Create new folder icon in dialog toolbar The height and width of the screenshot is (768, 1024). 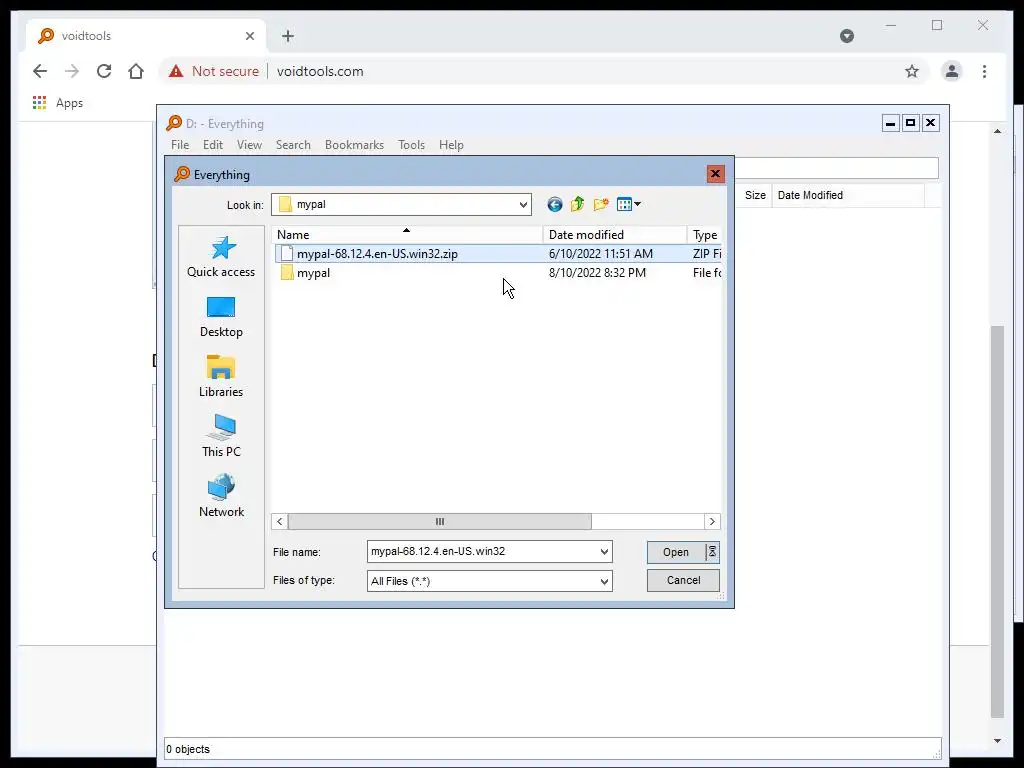click(x=601, y=204)
